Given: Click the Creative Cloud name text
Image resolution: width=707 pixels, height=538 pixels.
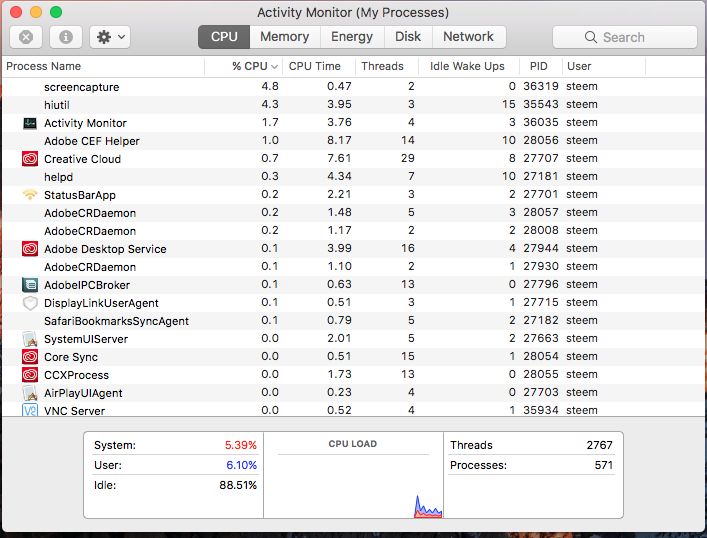Looking at the screenshot, I should [x=83, y=159].
